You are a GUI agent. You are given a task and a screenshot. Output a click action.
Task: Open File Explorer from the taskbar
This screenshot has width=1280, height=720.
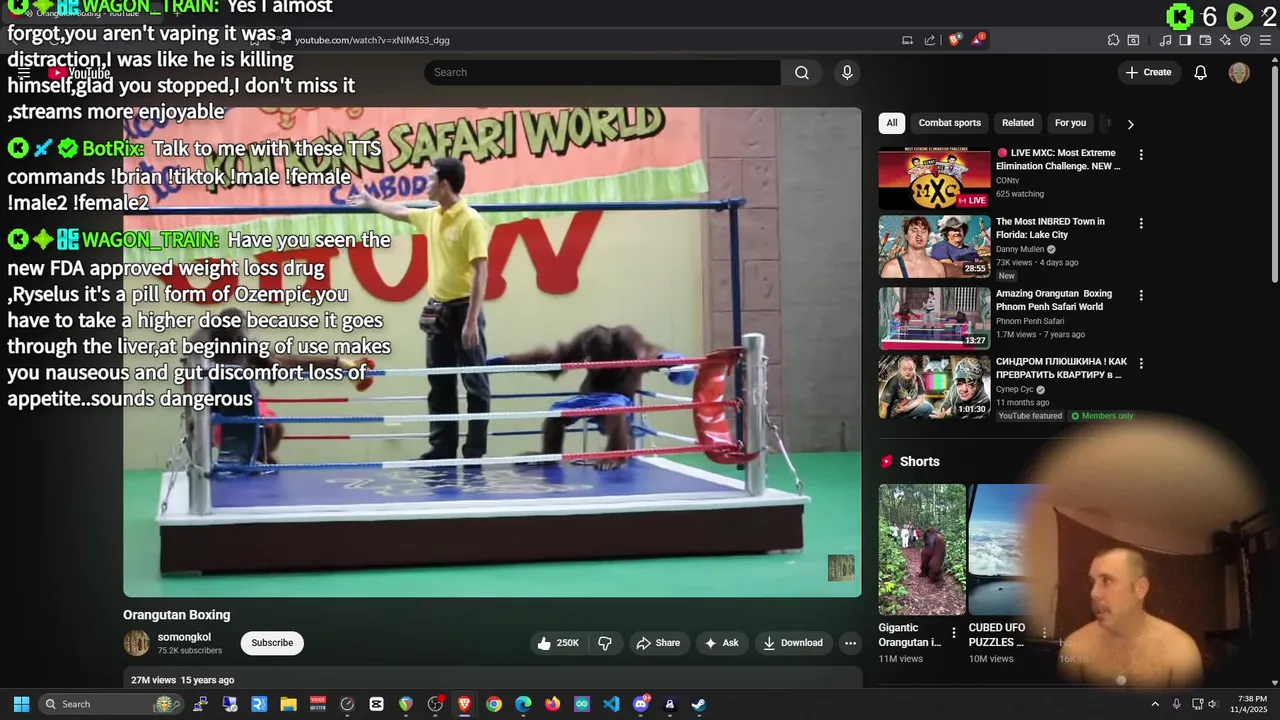pos(288,704)
